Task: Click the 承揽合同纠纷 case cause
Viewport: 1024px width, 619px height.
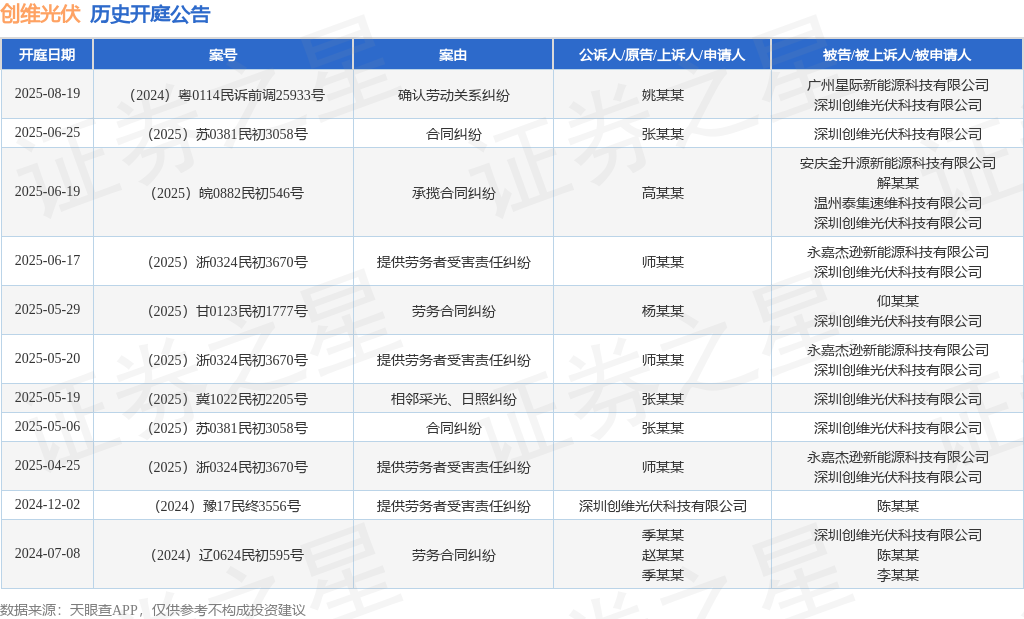Action: (x=453, y=193)
